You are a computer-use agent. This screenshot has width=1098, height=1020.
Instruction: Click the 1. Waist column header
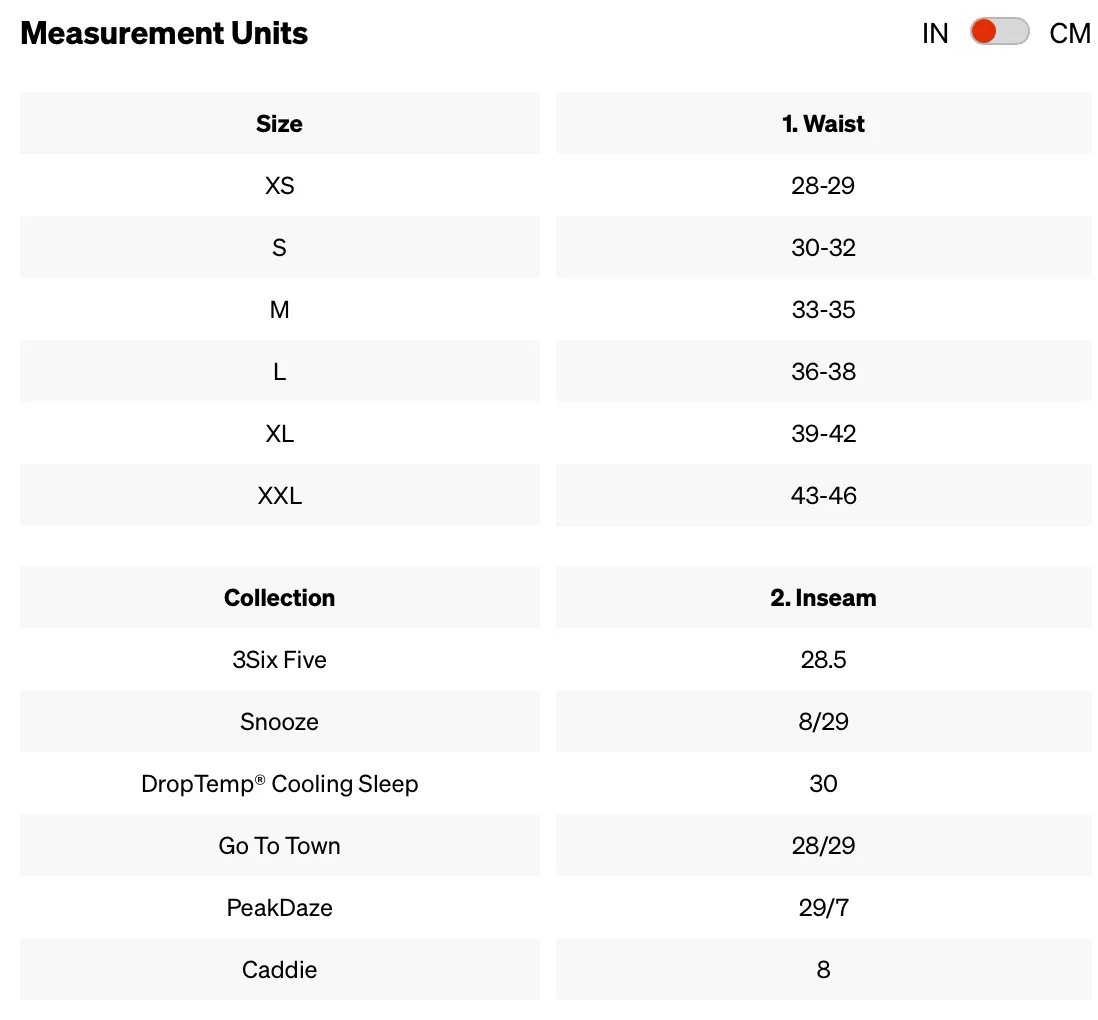(823, 124)
